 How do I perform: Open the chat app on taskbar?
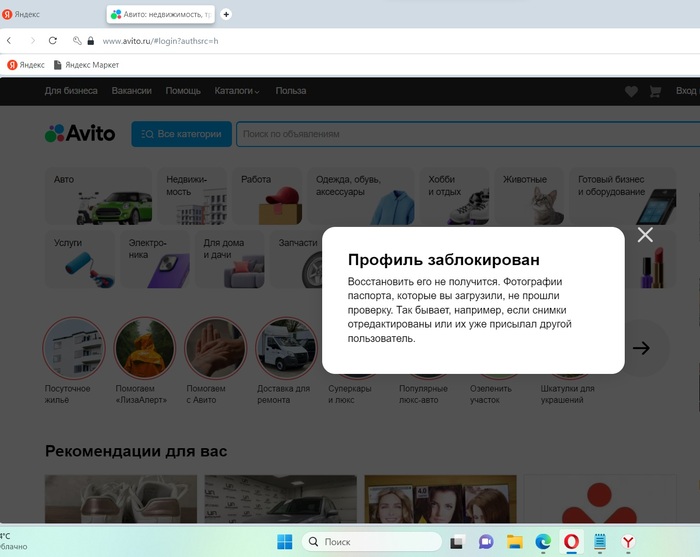click(x=486, y=542)
